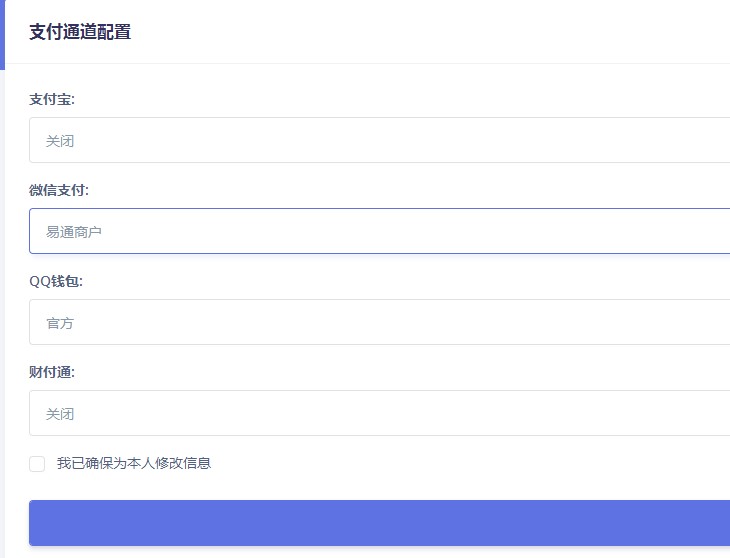The width and height of the screenshot is (730, 558).
Task: Focus the highlighted 微信支付 select box
Action: pyautogui.click(x=400, y=231)
